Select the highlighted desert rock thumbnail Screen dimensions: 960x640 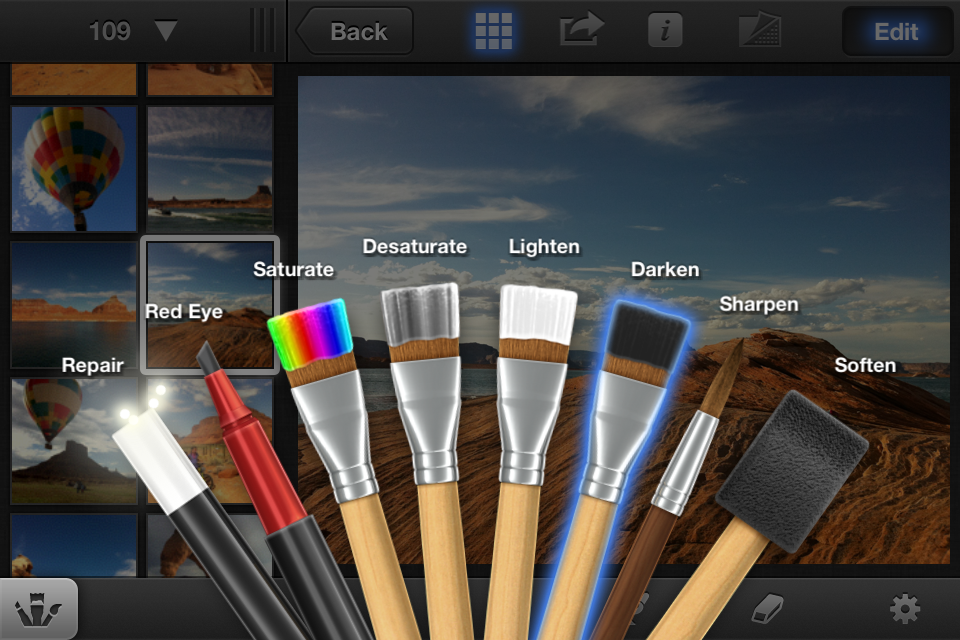210,304
